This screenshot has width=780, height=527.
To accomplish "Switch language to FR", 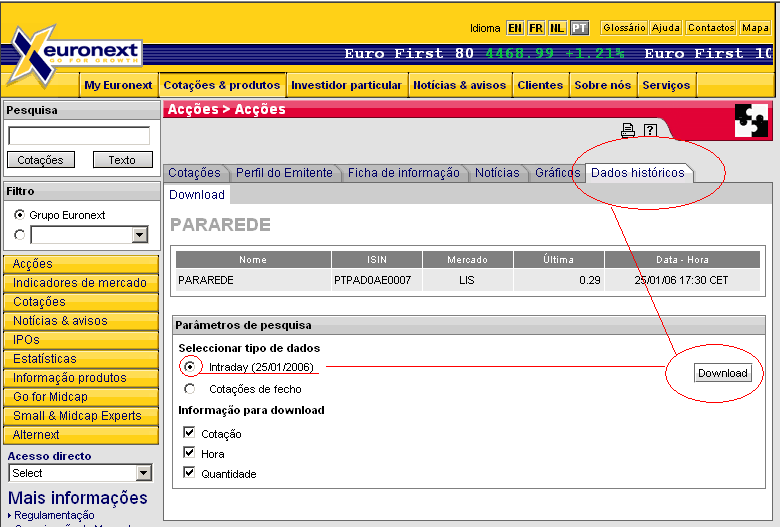I will click(536, 28).
